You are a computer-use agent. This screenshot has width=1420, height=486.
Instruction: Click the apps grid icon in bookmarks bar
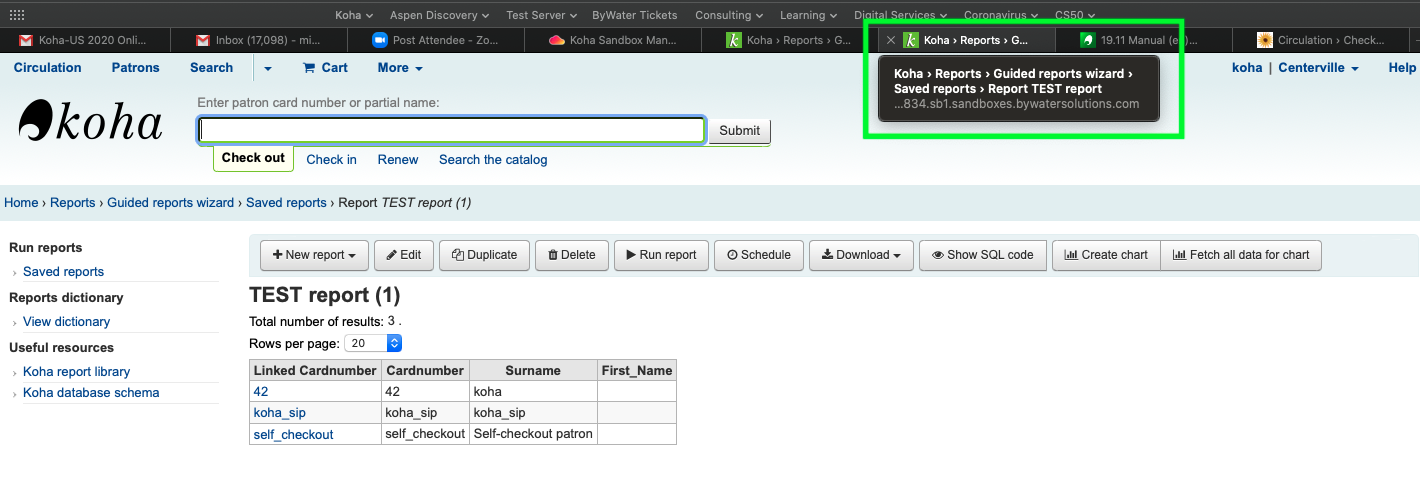(17, 15)
